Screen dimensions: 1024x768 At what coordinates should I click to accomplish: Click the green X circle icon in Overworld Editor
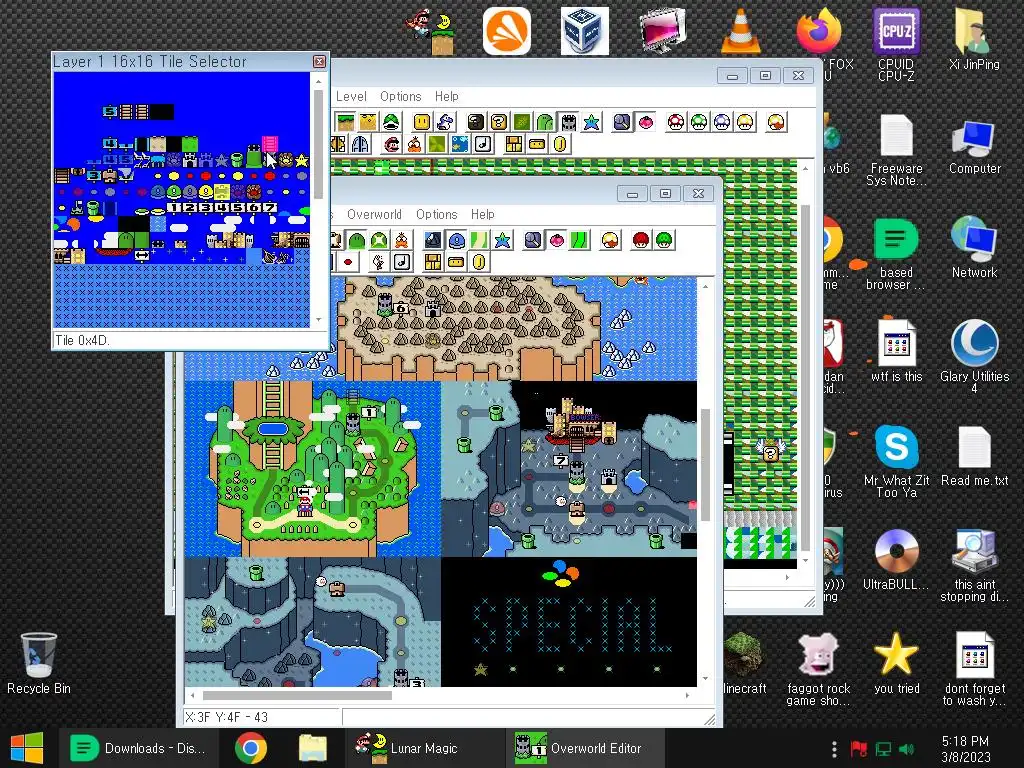(379, 240)
